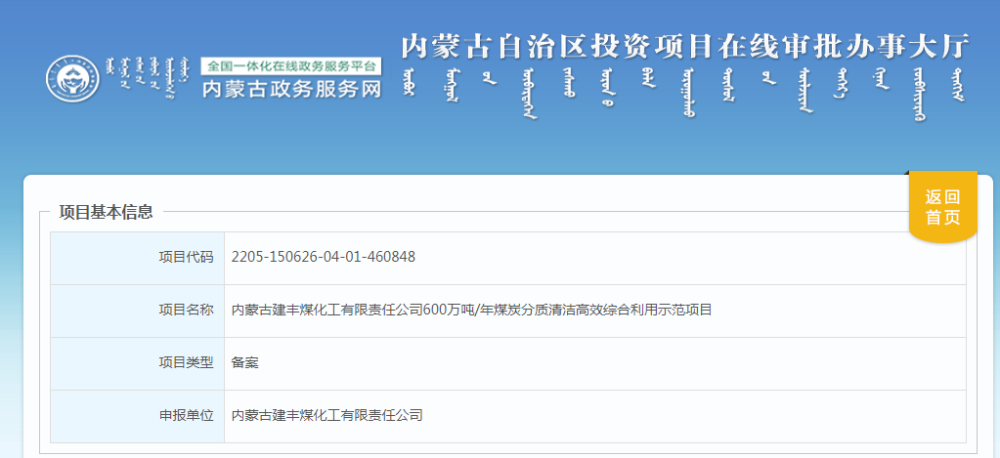1000x458 pixels.
Task: Click the 项目基本信息 section heading
Action: click(x=106, y=211)
